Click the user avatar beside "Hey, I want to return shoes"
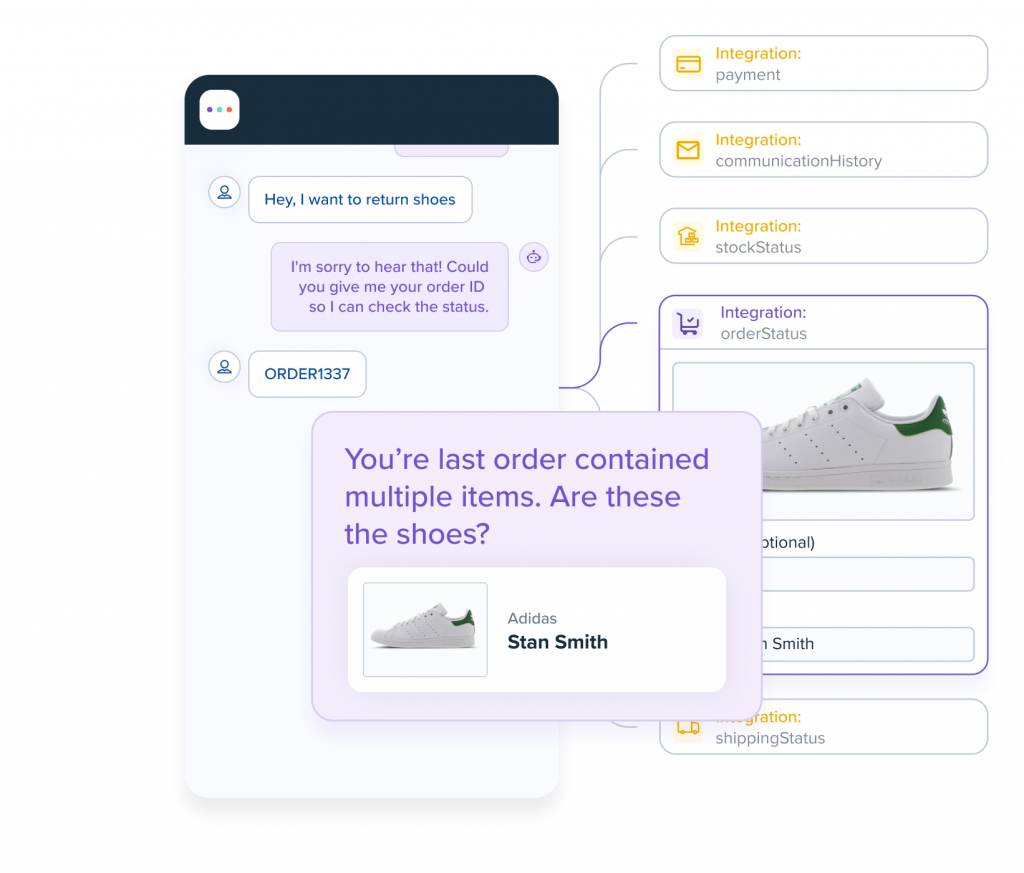Viewport: 1024px width, 873px height. point(224,193)
